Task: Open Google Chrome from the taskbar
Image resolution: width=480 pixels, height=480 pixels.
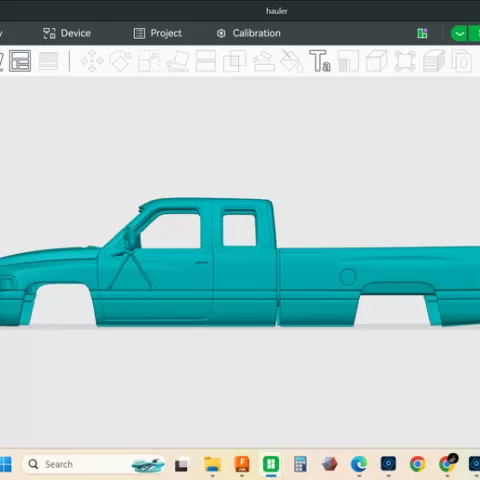Action: point(417,464)
